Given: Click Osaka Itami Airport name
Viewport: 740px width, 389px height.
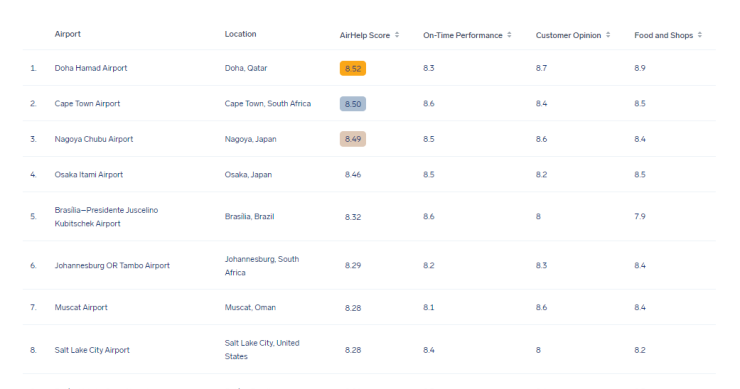Looking at the screenshot, I should coord(89,174).
